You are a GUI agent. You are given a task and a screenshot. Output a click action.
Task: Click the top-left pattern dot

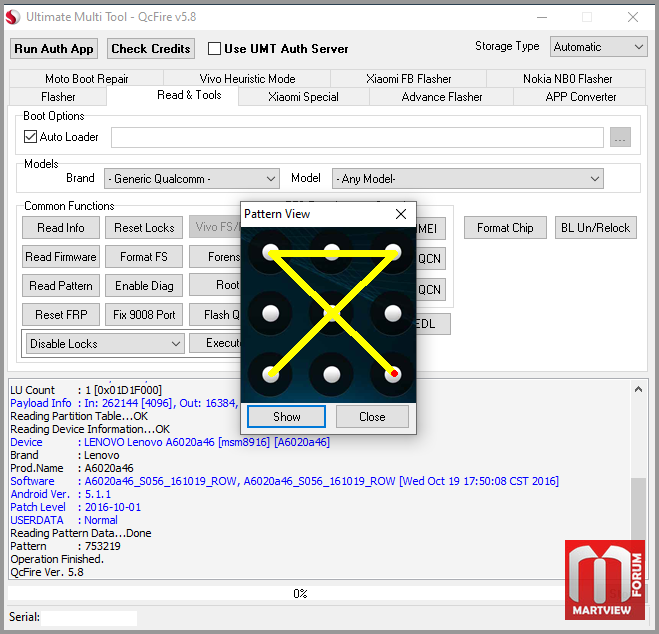pyautogui.click(x=270, y=253)
